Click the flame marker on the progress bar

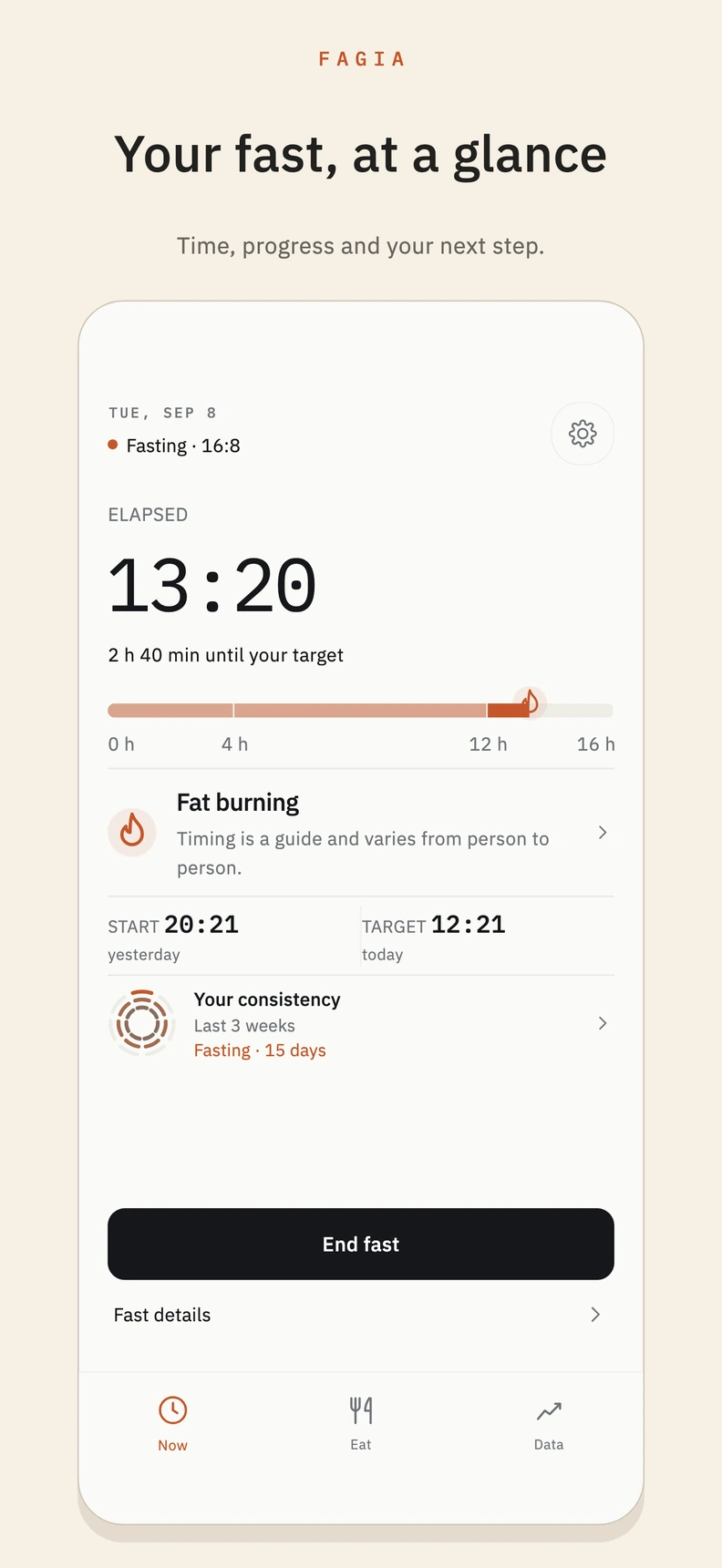(x=530, y=702)
